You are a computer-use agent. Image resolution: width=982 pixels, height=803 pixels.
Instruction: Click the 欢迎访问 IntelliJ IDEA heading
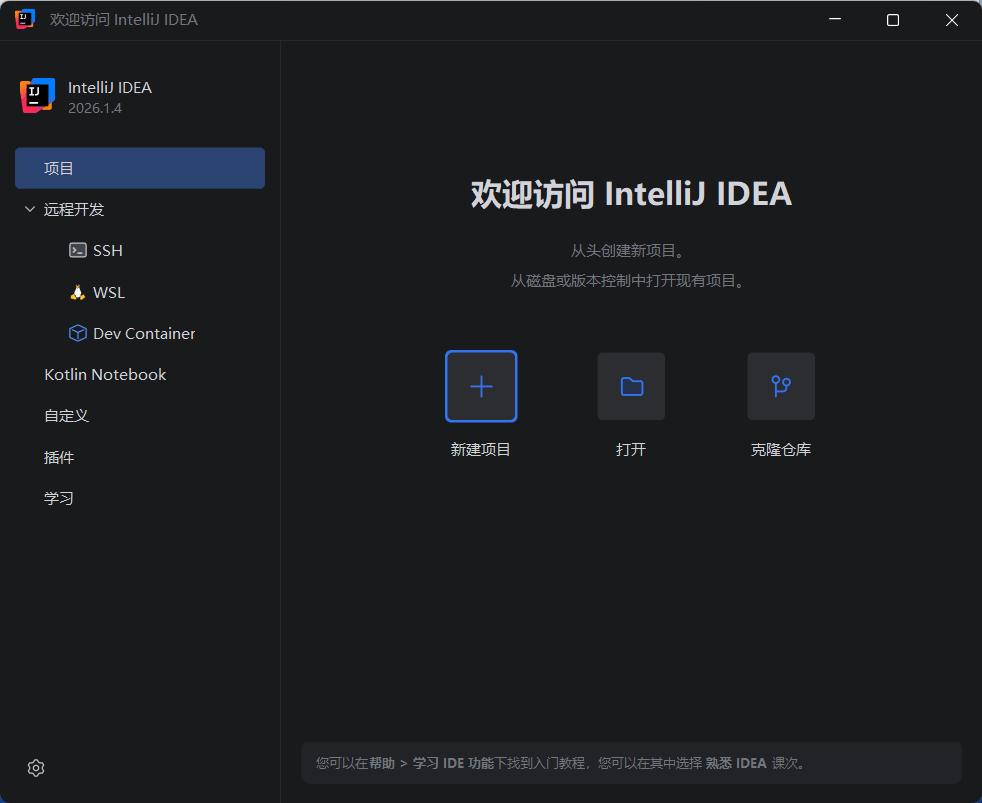pyautogui.click(x=631, y=194)
